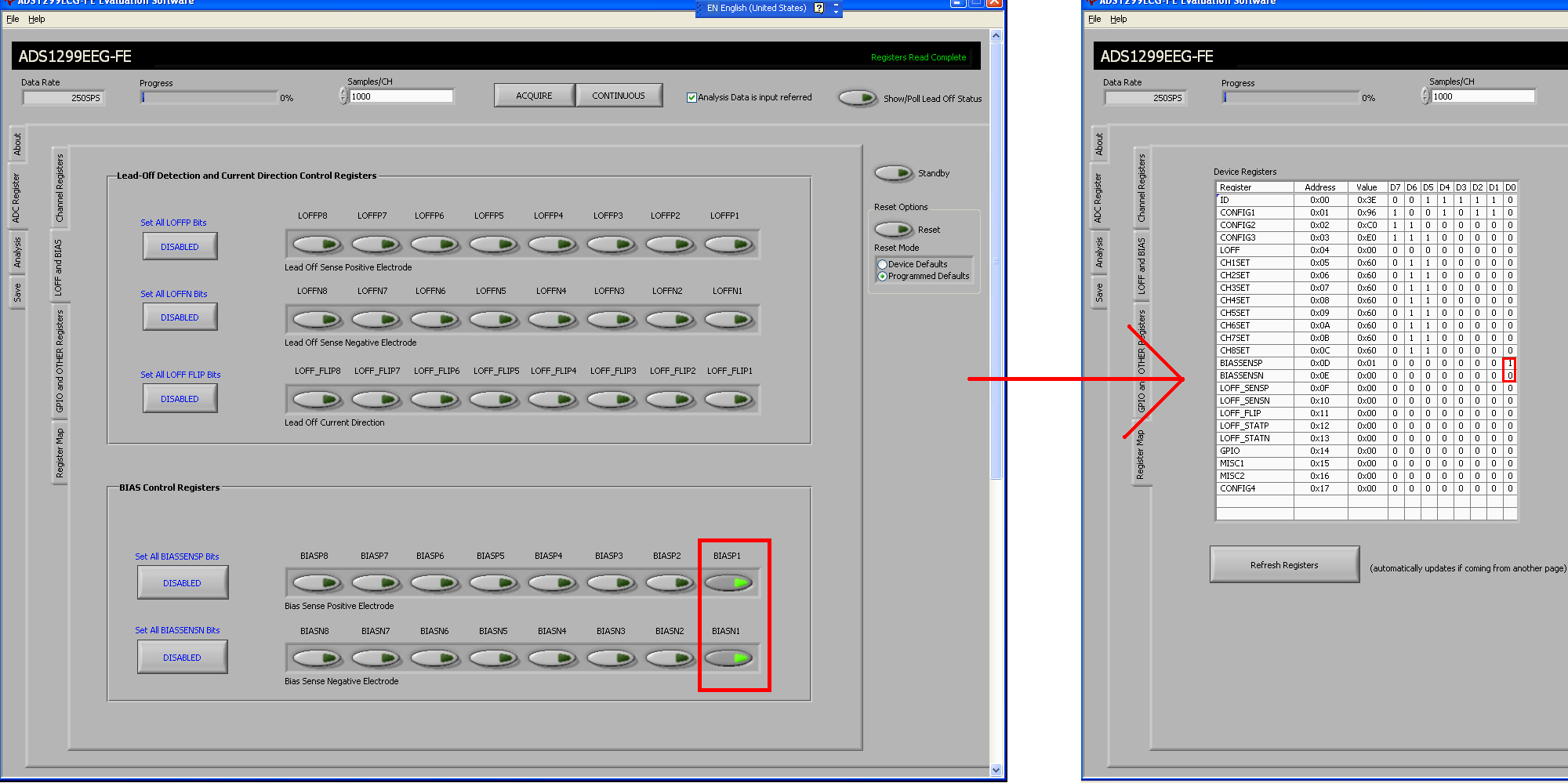Click the left window's vertical scrollbar thumb
Viewport: 1568px width, 783px height.
pos(996,260)
